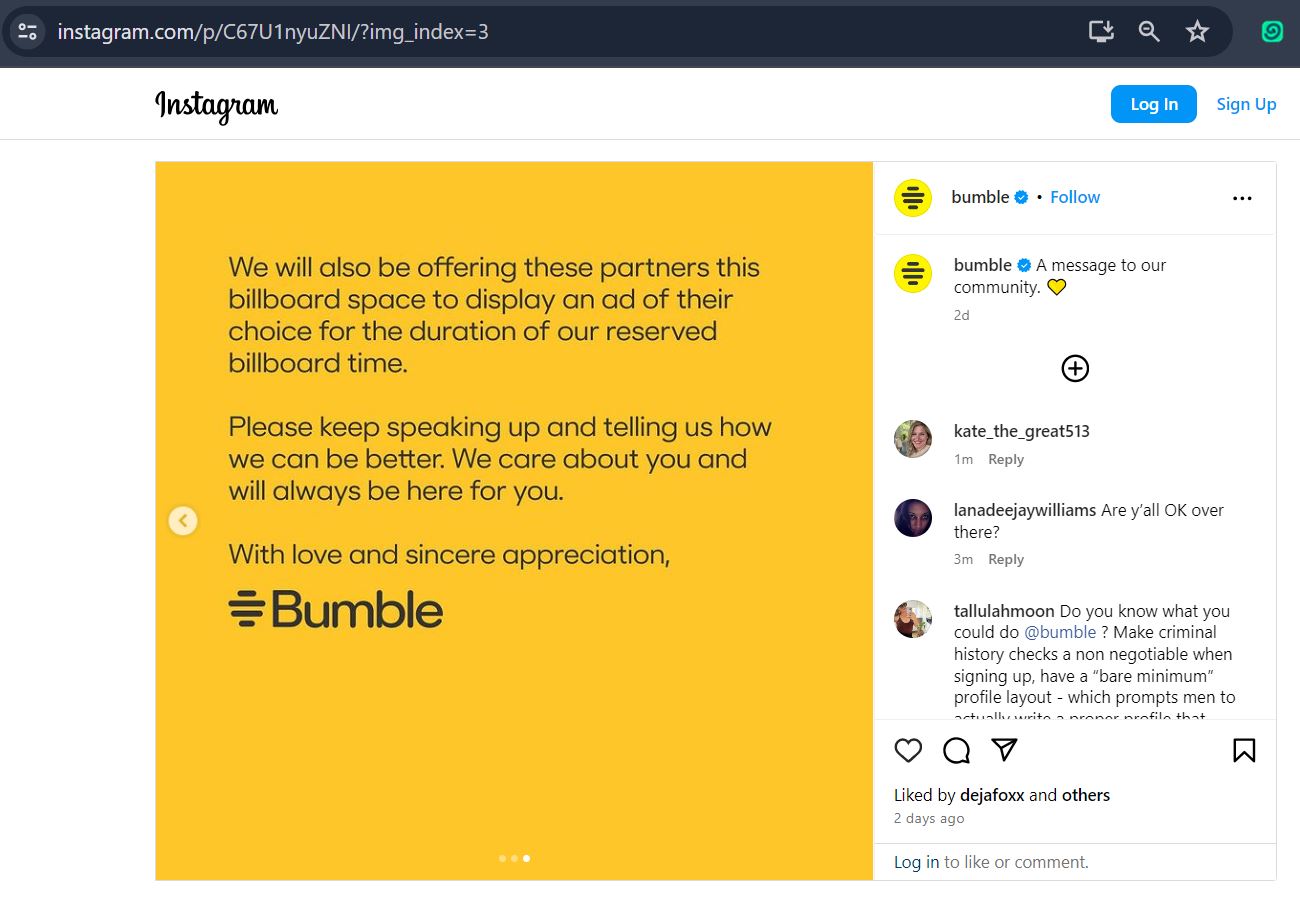The height and width of the screenshot is (906, 1300).
Task: Open the @bumble mention in the comment
Action: [1061, 632]
